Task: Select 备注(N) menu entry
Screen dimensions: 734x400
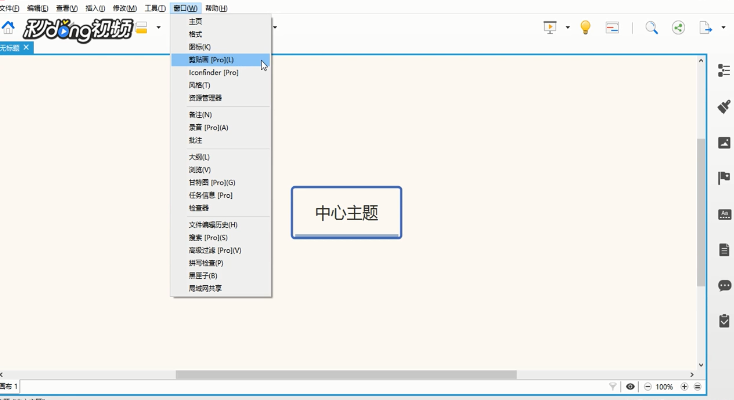Action: pyautogui.click(x=220, y=115)
